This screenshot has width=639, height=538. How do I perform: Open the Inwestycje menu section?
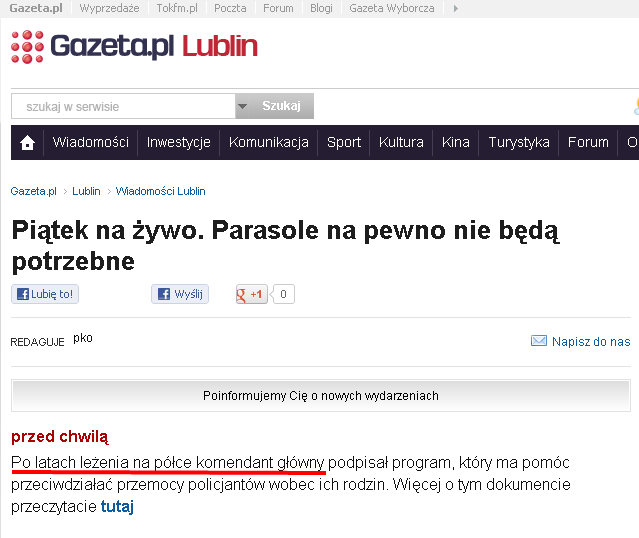[x=178, y=142]
